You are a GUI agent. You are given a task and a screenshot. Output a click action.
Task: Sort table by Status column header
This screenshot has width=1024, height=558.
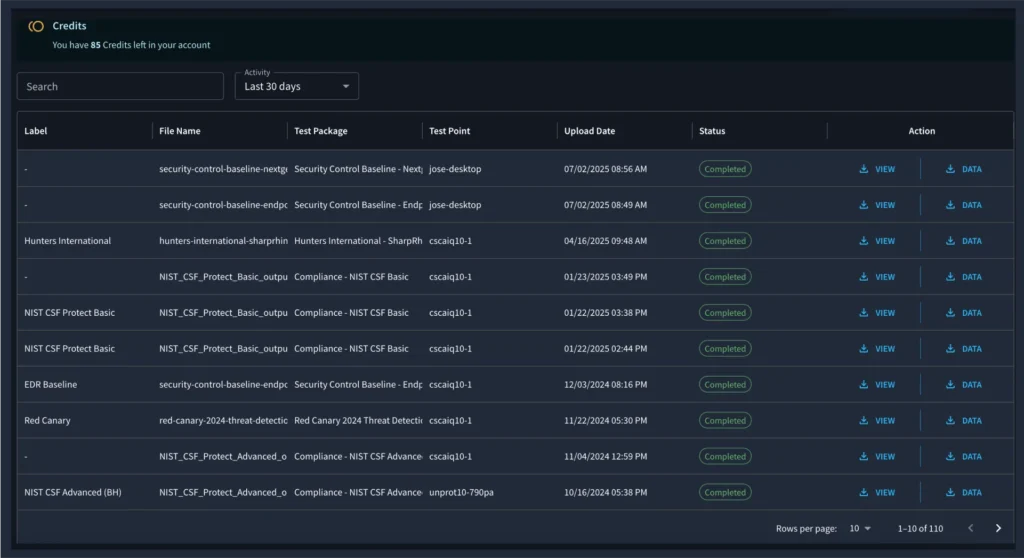(712, 131)
